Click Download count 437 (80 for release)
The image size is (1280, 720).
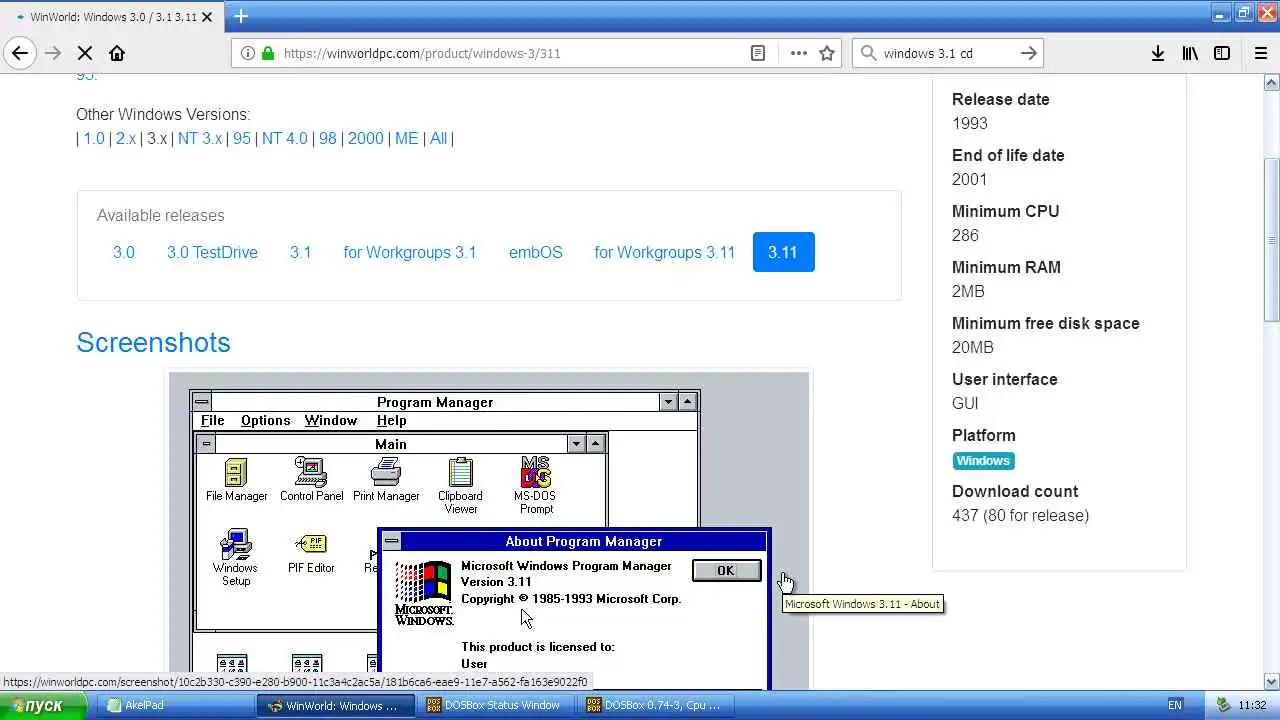point(1020,515)
